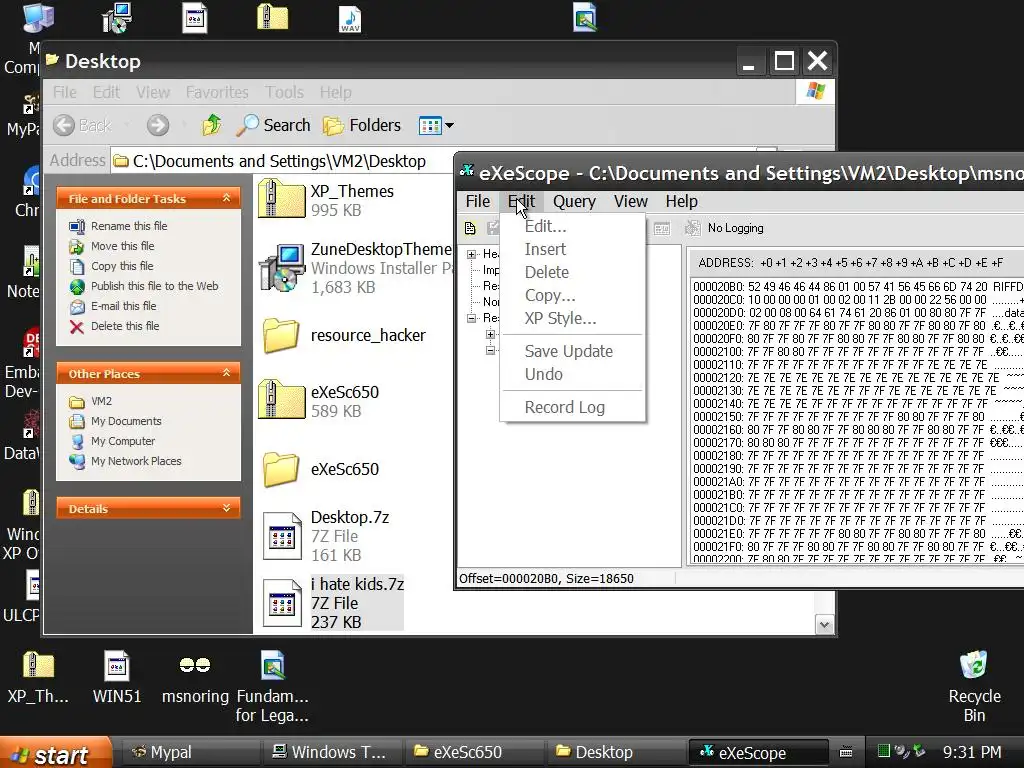1024x768 pixels.
Task: Select the ZuneDesktopTheme installer icon
Action: pyautogui.click(x=281, y=268)
